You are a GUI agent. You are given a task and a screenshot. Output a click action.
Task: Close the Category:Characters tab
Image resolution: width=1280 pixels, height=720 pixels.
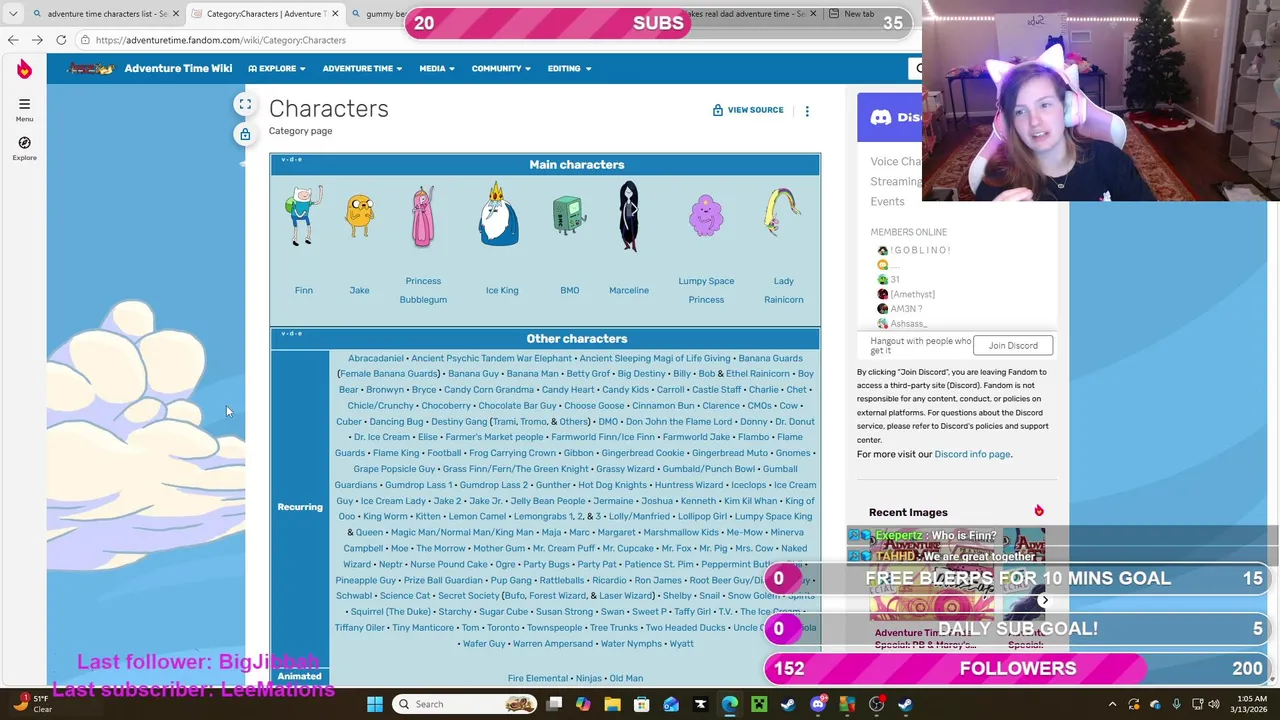(x=335, y=14)
